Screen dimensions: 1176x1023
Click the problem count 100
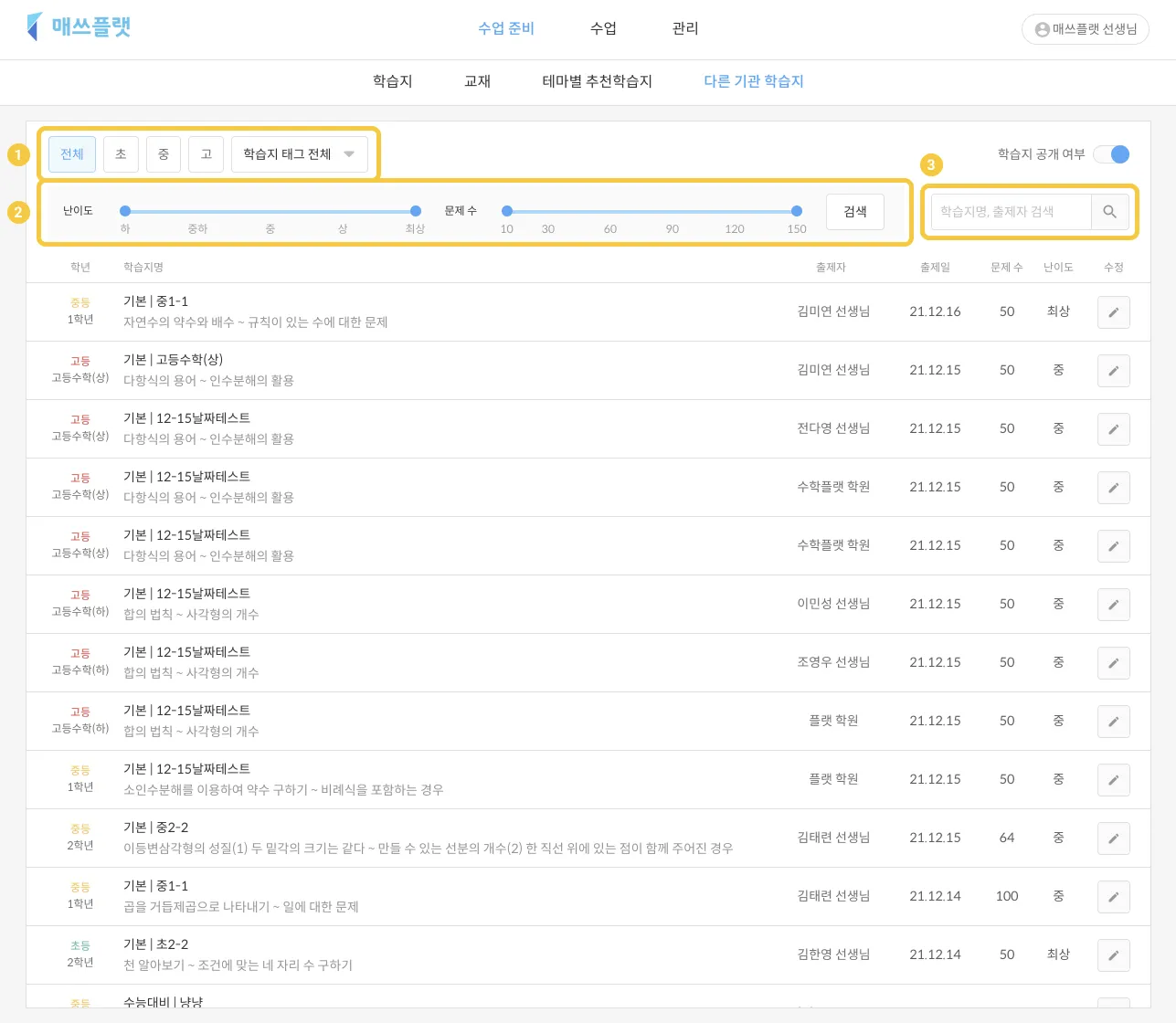(1007, 896)
